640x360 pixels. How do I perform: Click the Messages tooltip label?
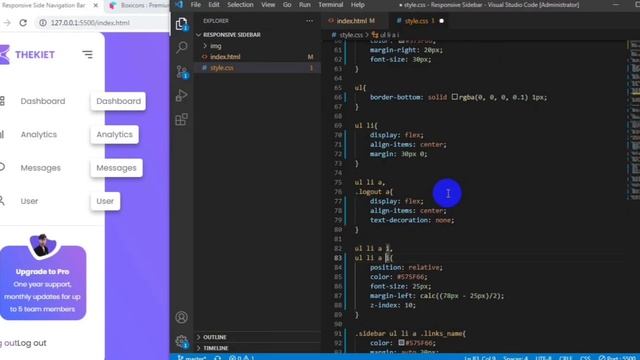click(116, 168)
